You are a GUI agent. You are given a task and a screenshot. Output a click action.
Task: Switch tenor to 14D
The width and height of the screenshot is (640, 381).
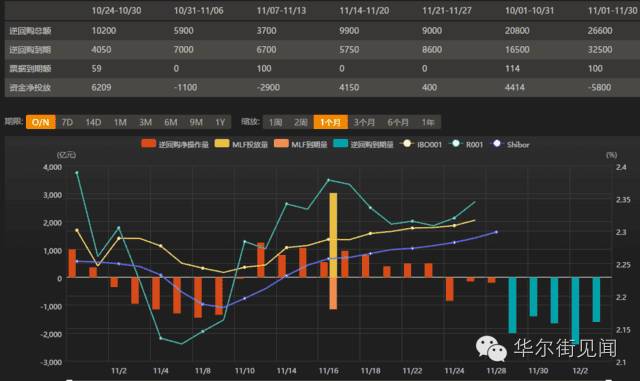click(93, 122)
